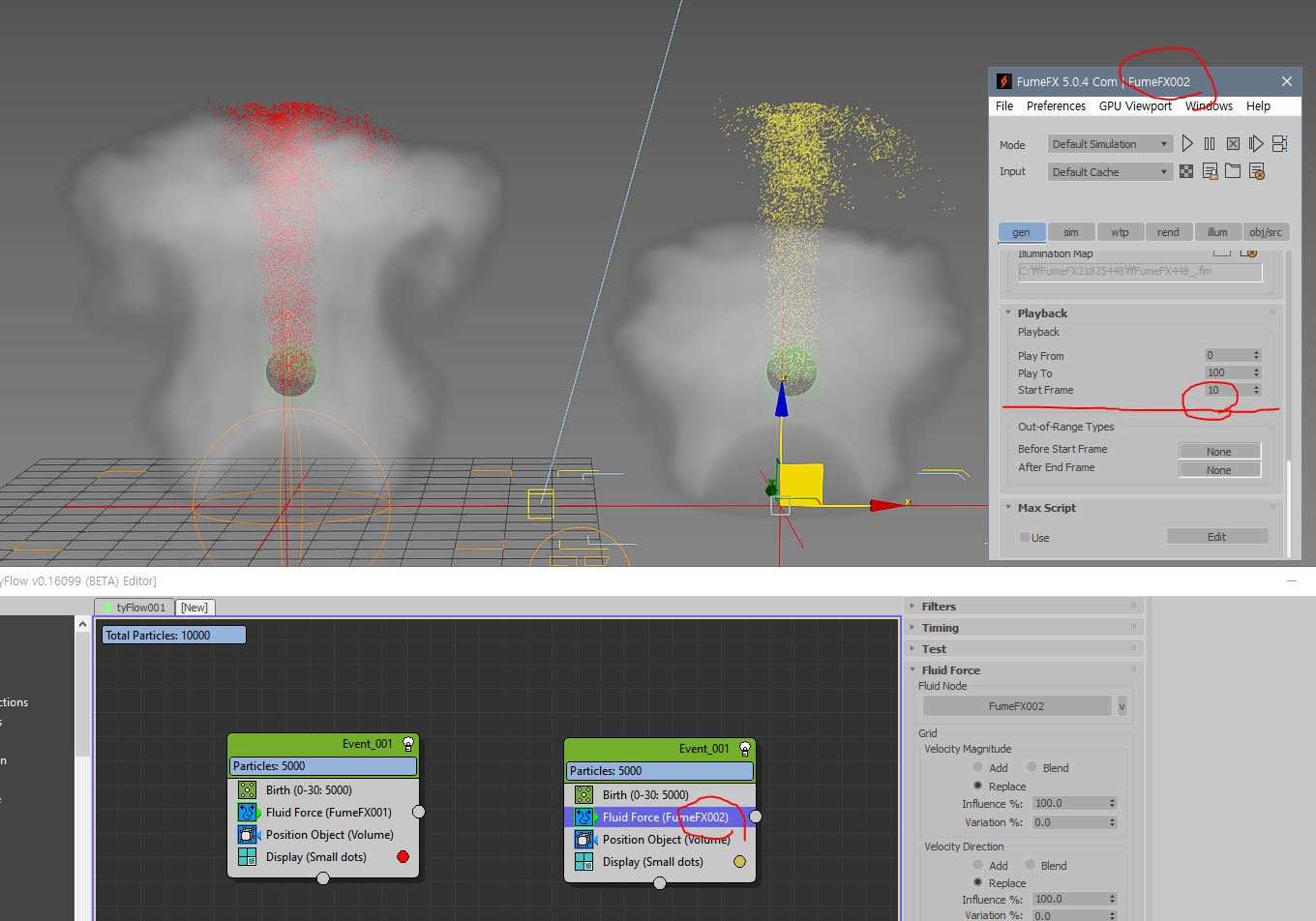1316x921 pixels.
Task: Click Position Object icon in left event
Action: coord(248,835)
